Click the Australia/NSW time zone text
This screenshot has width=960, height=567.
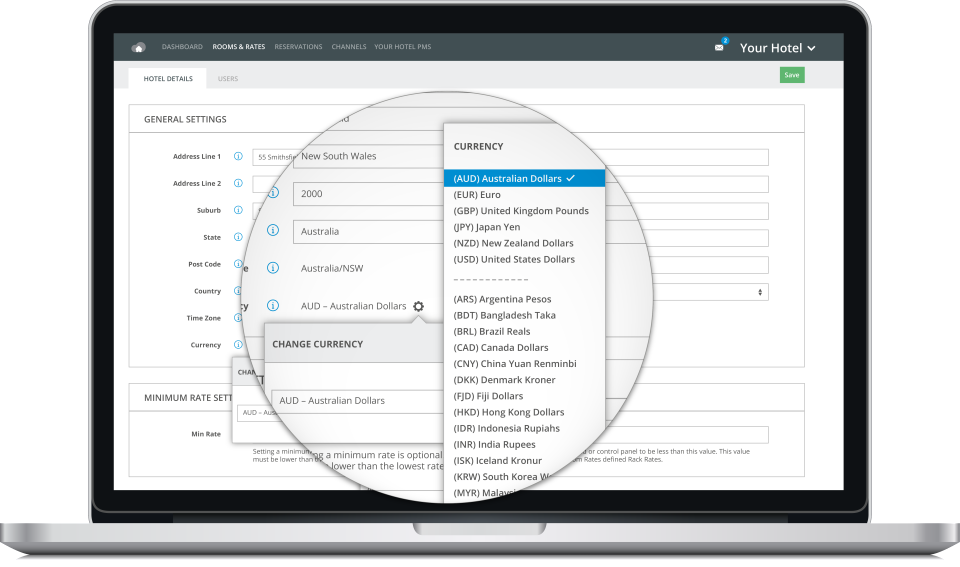click(332, 268)
